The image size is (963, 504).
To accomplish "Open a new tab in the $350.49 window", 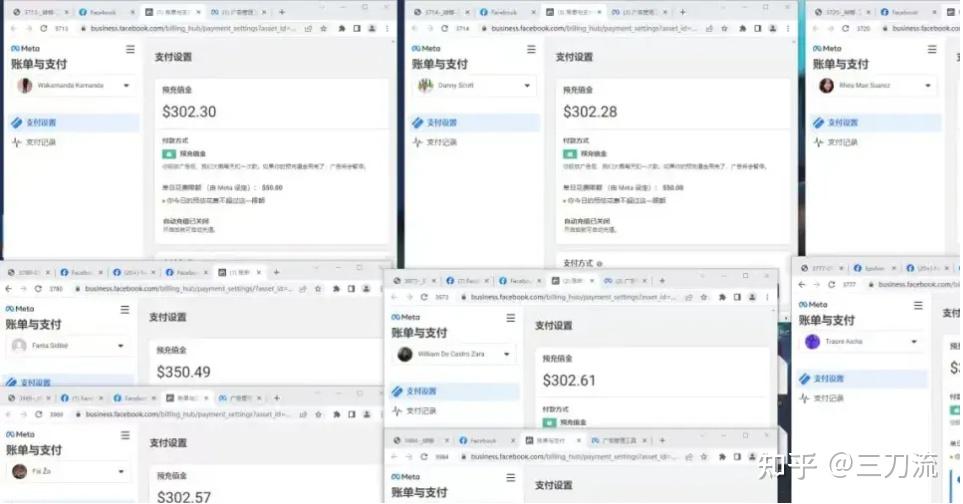I will (276, 272).
